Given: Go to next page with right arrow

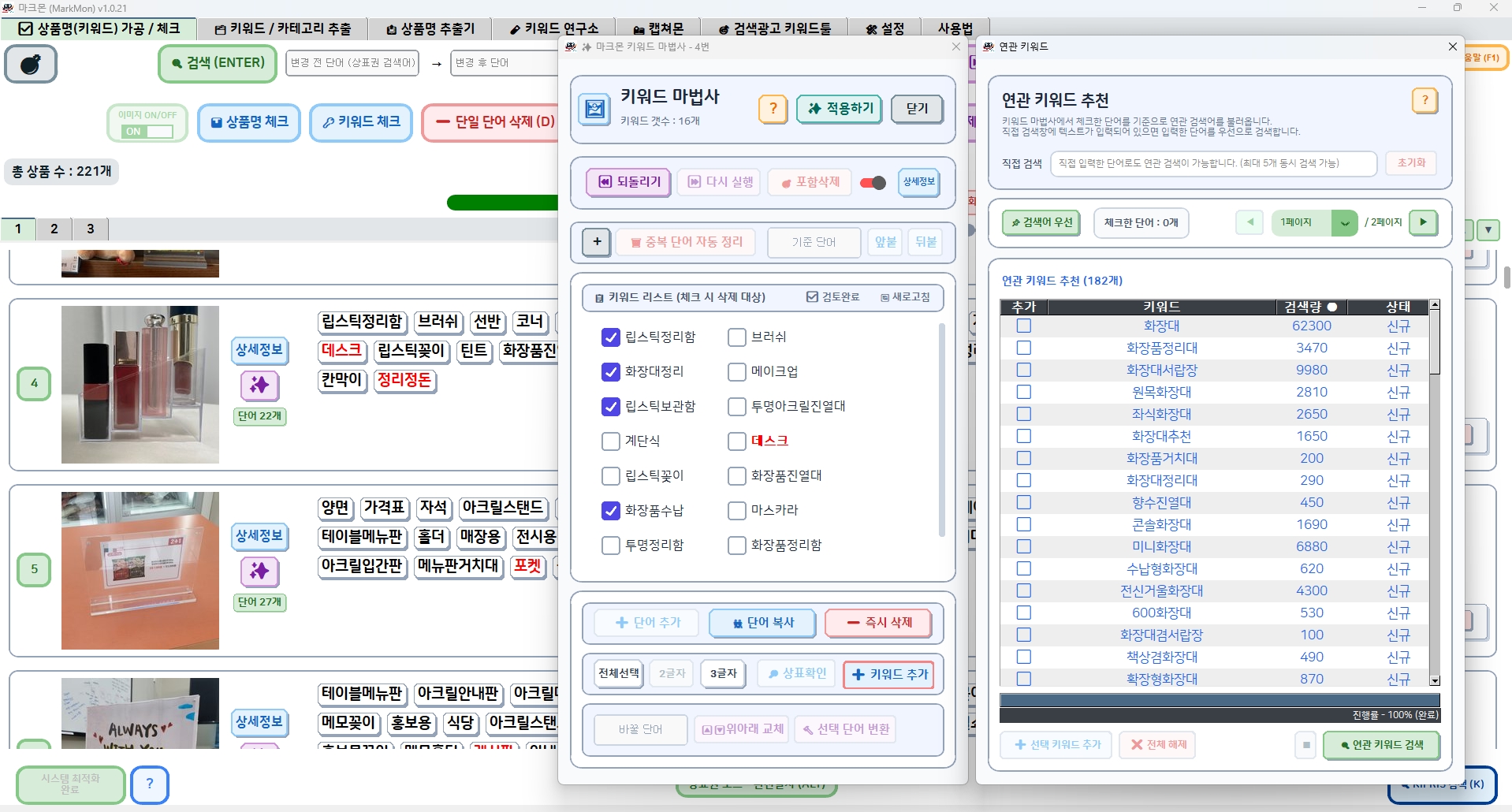Looking at the screenshot, I should [1423, 222].
